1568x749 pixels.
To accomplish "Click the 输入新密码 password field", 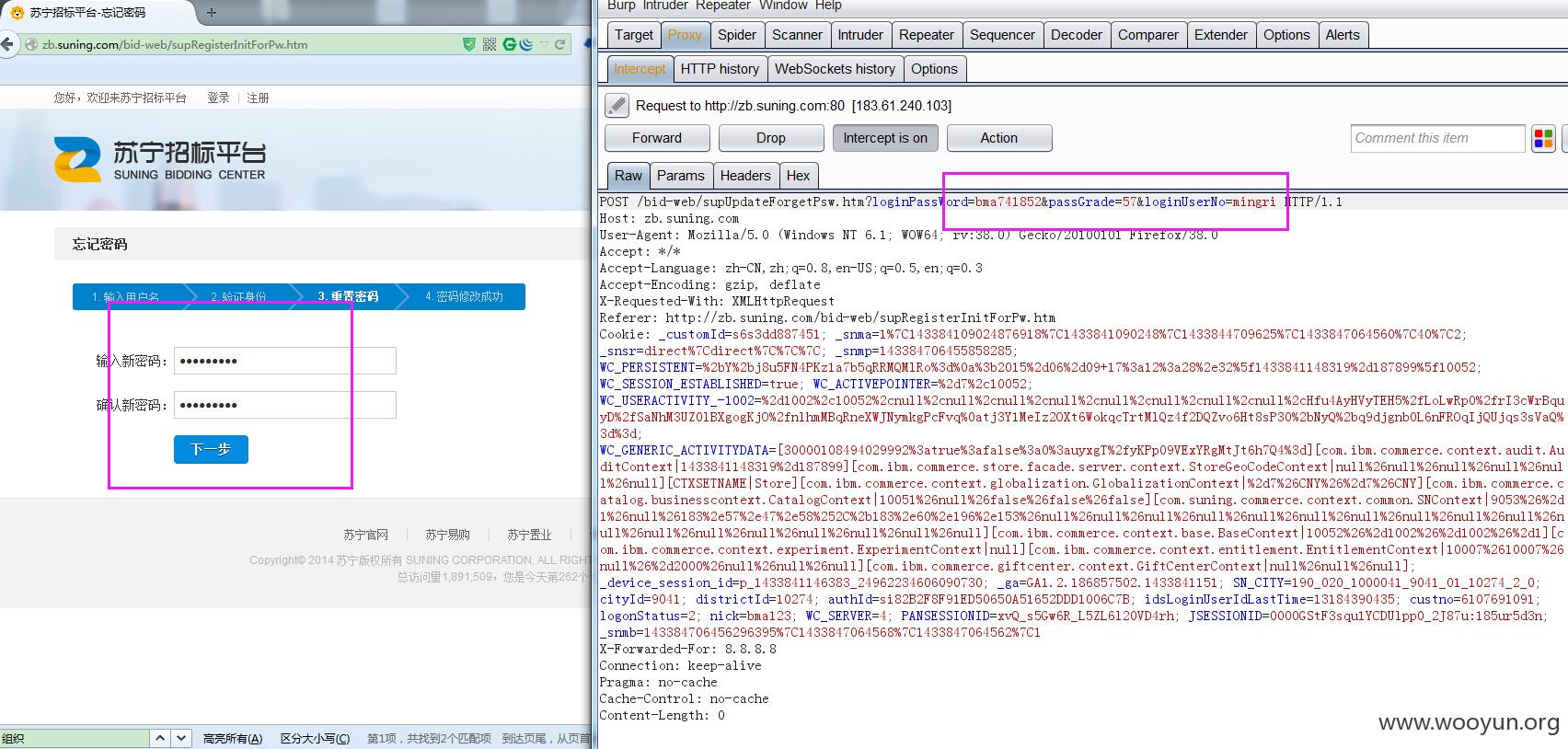I will pyautogui.click(x=285, y=361).
